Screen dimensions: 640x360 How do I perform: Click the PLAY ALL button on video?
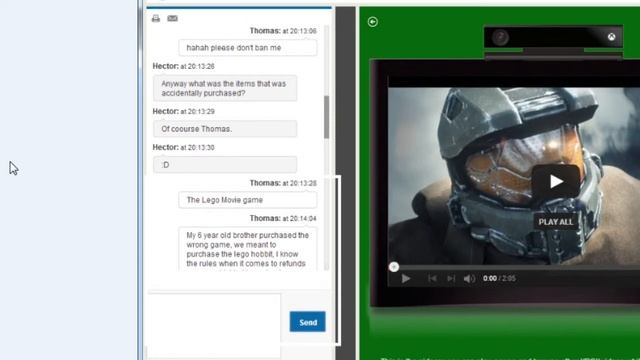point(556,222)
